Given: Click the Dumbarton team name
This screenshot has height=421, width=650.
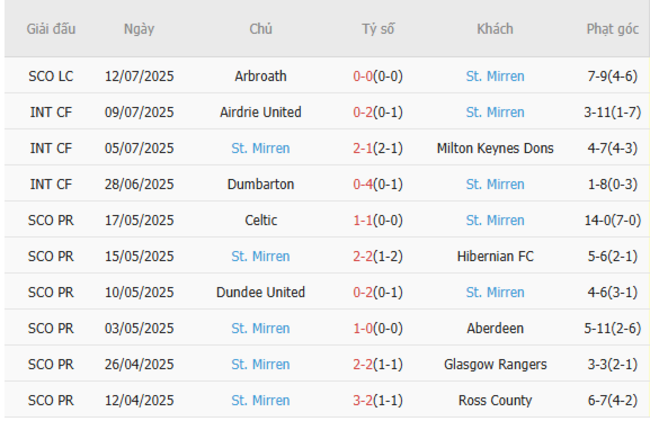Looking at the screenshot, I should 260,184.
